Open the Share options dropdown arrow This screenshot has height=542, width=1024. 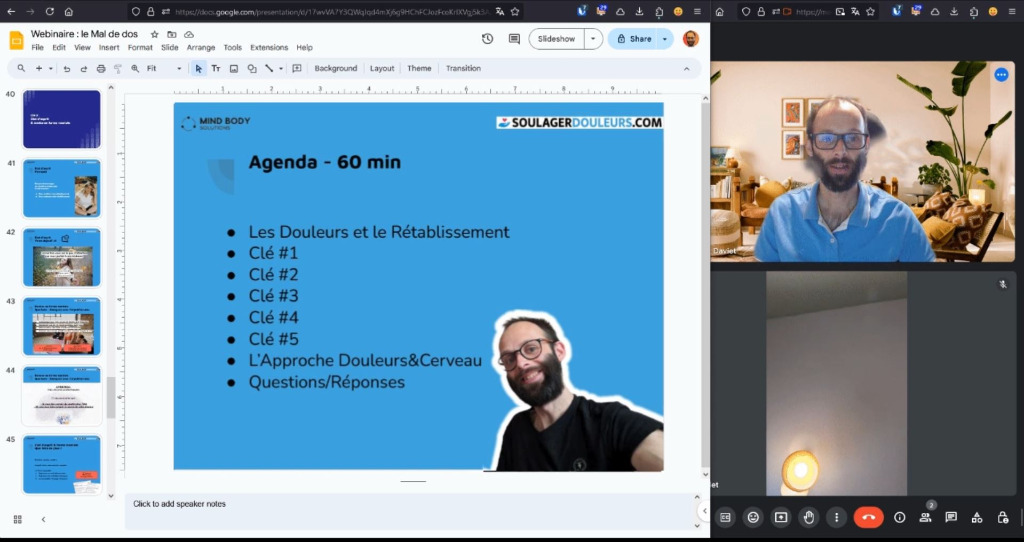click(x=665, y=39)
